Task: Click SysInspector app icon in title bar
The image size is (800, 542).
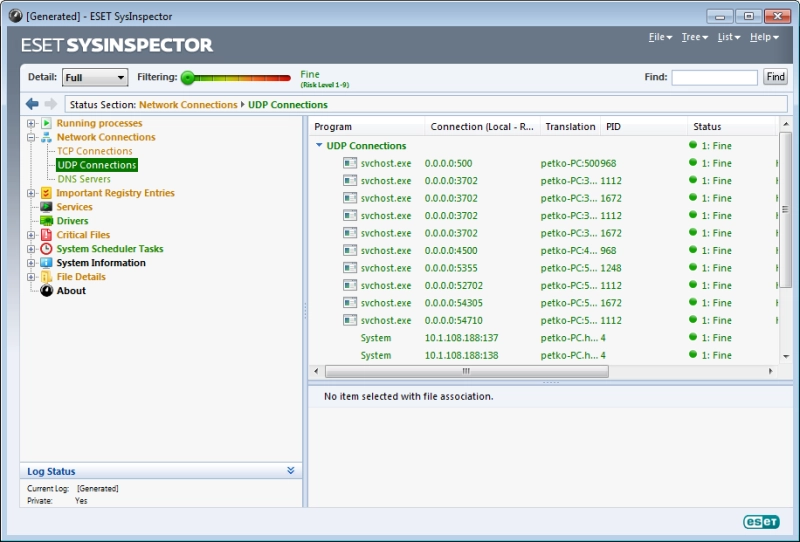Action: 15,16
